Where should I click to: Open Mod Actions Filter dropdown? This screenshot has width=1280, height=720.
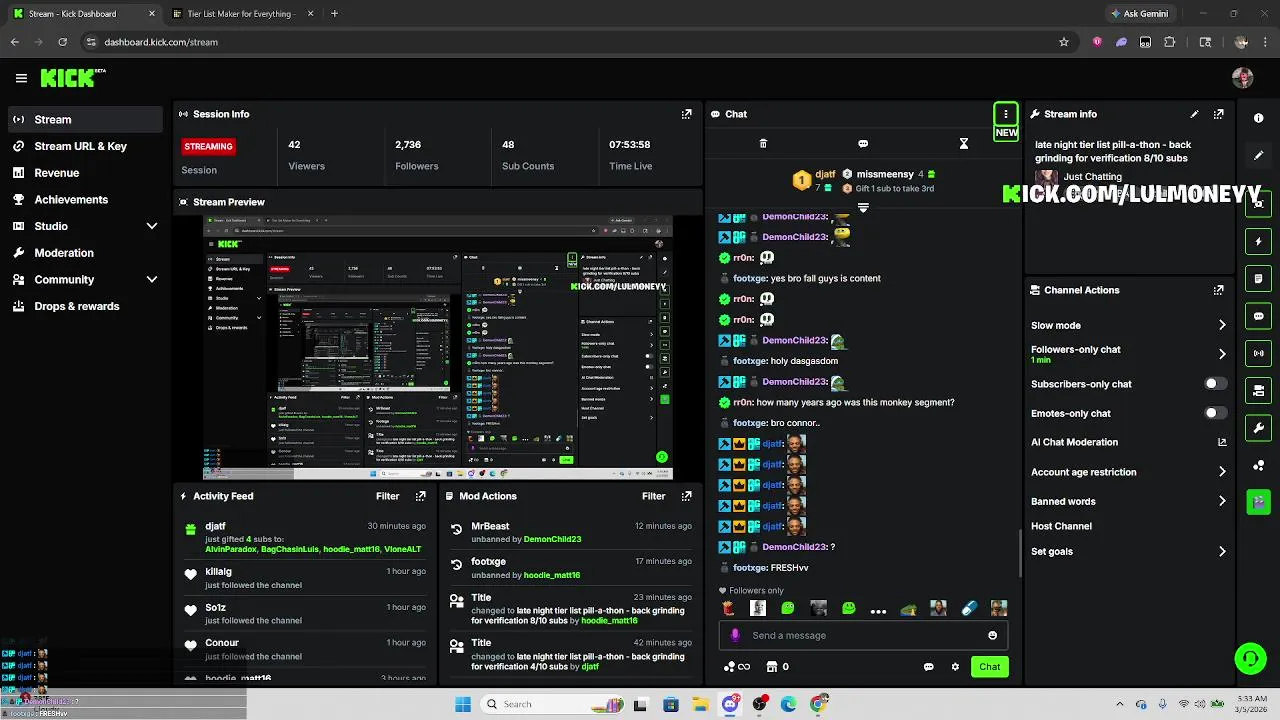click(654, 496)
